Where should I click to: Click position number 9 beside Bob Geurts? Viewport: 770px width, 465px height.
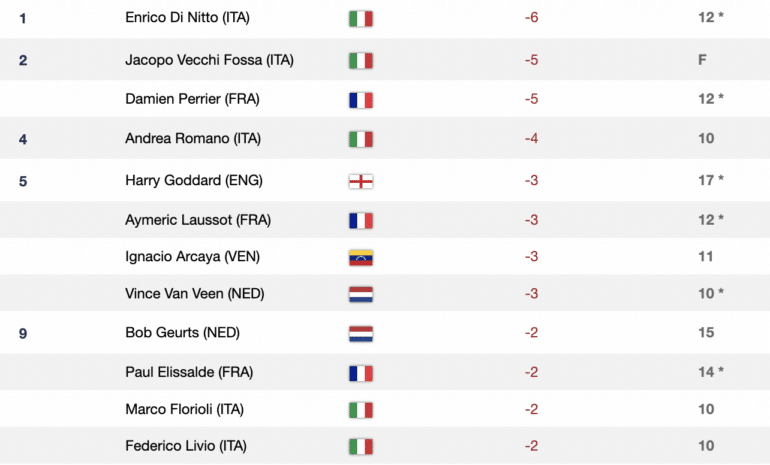click(x=23, y=333)
